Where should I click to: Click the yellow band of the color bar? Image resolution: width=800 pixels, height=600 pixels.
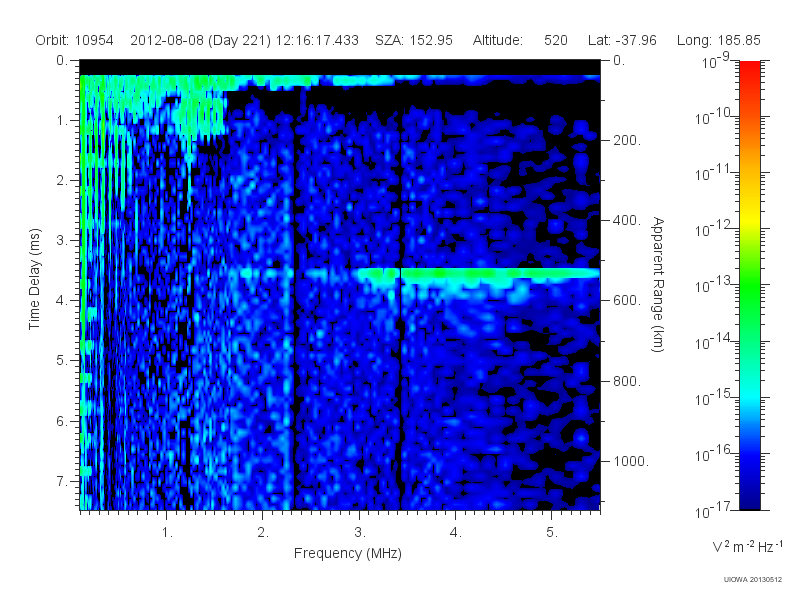749,217
